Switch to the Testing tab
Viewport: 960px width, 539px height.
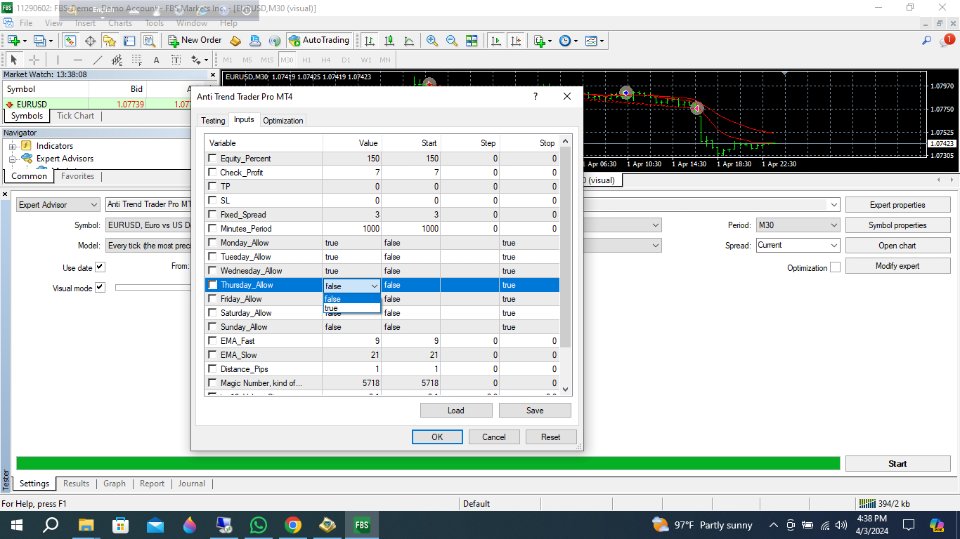(x=212, y=121)
